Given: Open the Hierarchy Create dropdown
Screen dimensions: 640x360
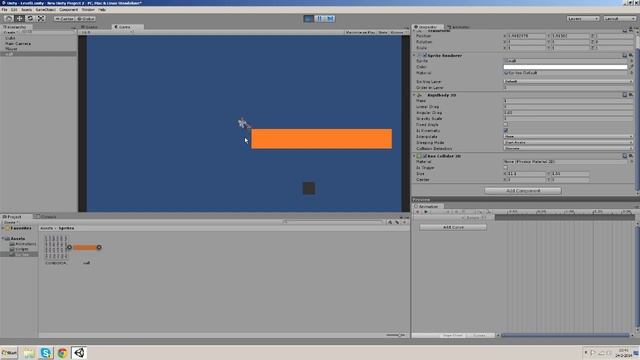Looking at the screenshot, I should coord(10,32).
